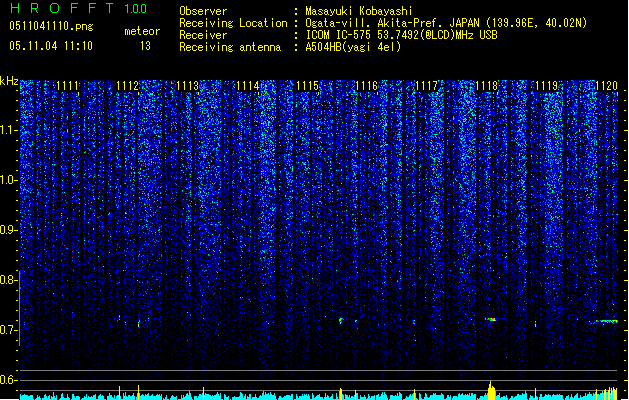Image resolution: width=629 pixels, height=400 pixels.
Task: Click the 1.1 kHz frequency axis label
Action: point(8,130)
